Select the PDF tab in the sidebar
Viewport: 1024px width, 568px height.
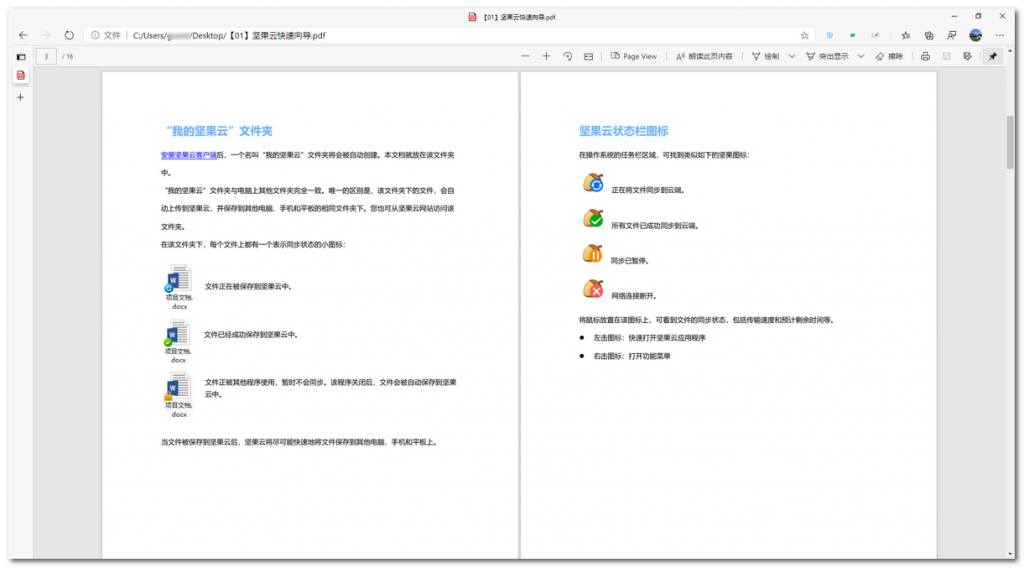point(20,76)
